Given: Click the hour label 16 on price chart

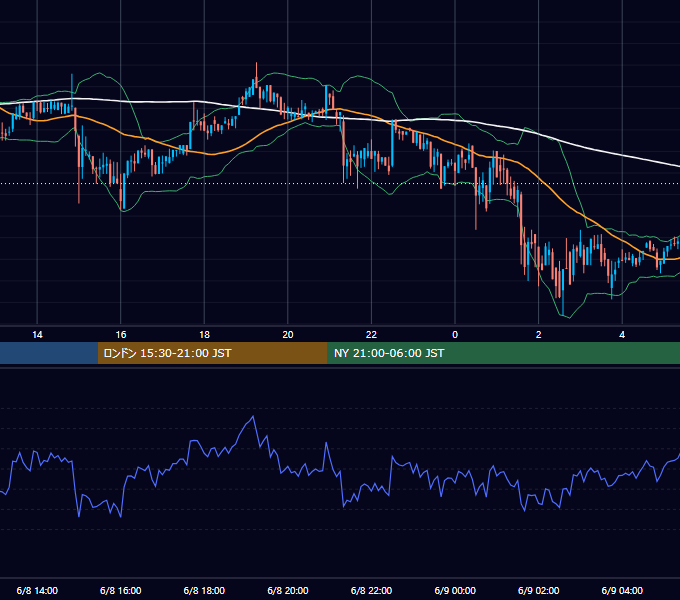Looking at the screenshot, I should (121, 335).
